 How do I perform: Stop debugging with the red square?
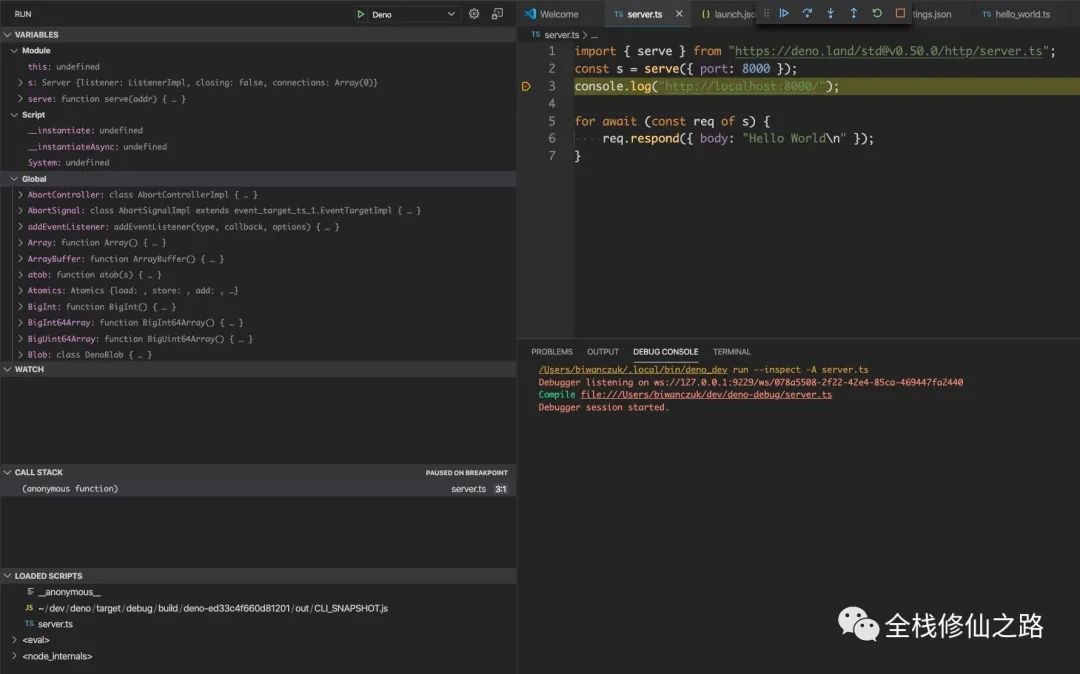tap(900, 13)
